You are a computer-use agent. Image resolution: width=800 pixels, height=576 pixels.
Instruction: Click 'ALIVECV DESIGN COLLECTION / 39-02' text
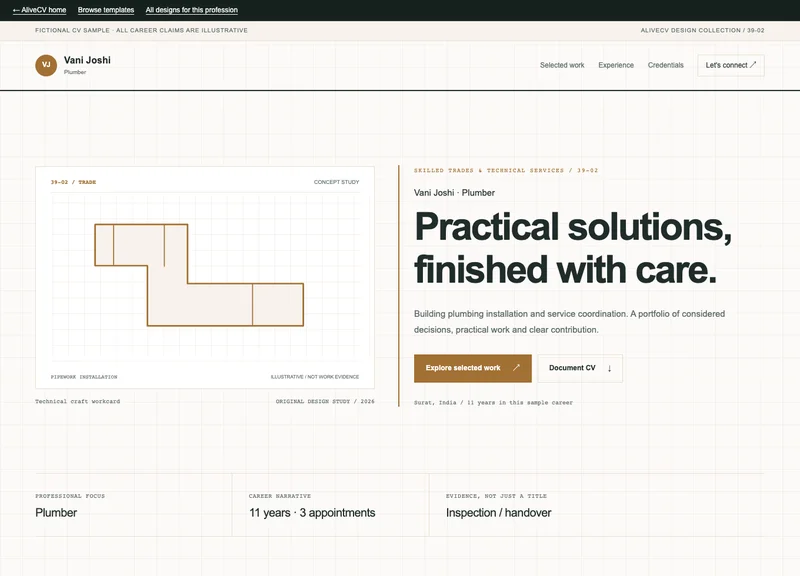coord(702,30)
